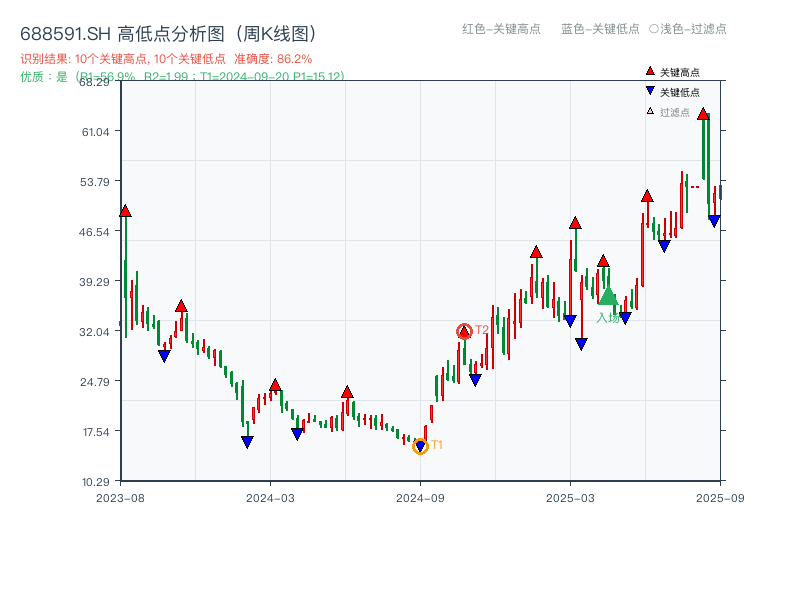Click the orange circled T1 marker on the chart

(421, 445)
